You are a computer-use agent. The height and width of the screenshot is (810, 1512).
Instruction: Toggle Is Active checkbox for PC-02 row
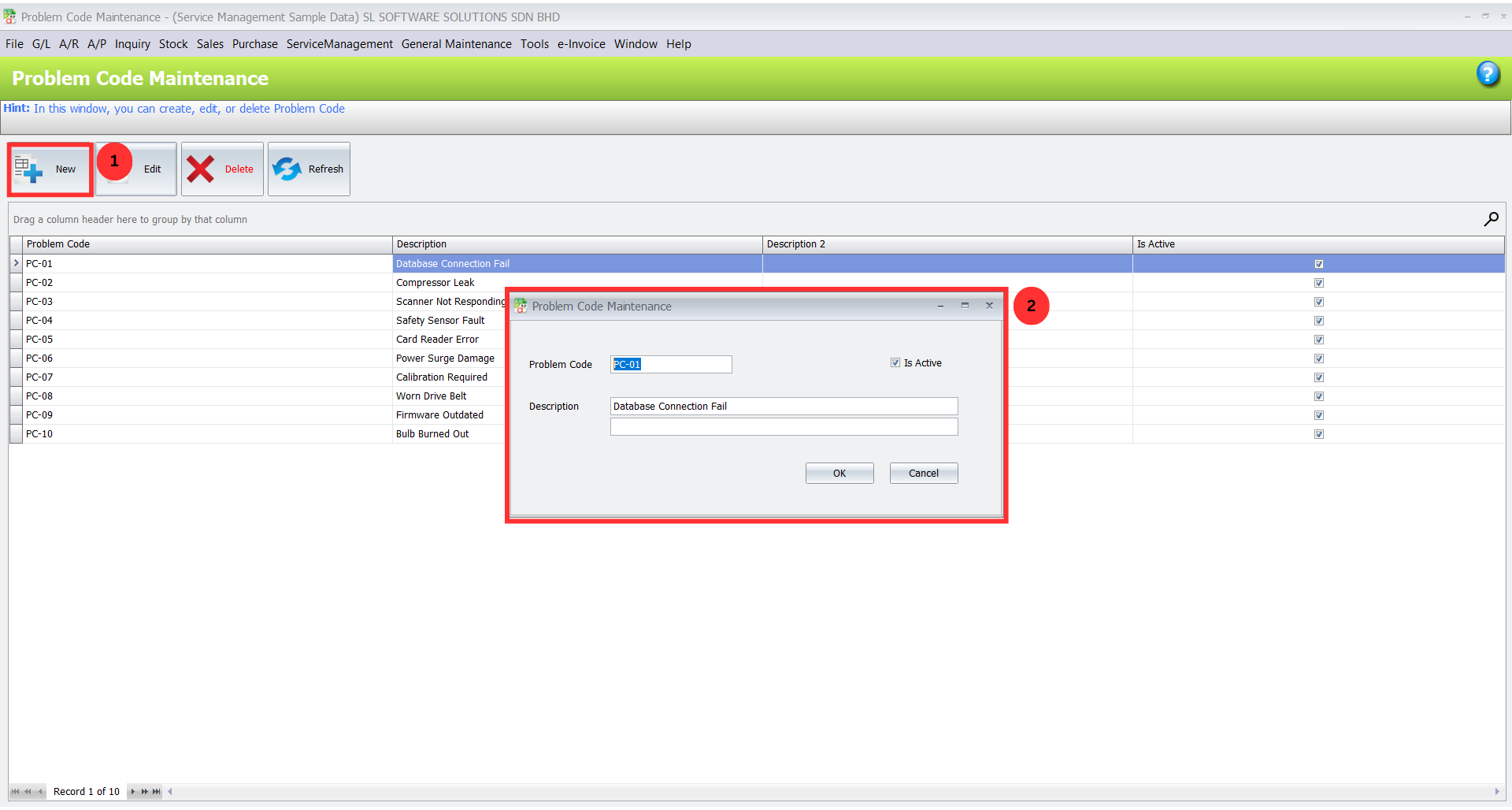pyautogui.click(x=1319, y=283)
